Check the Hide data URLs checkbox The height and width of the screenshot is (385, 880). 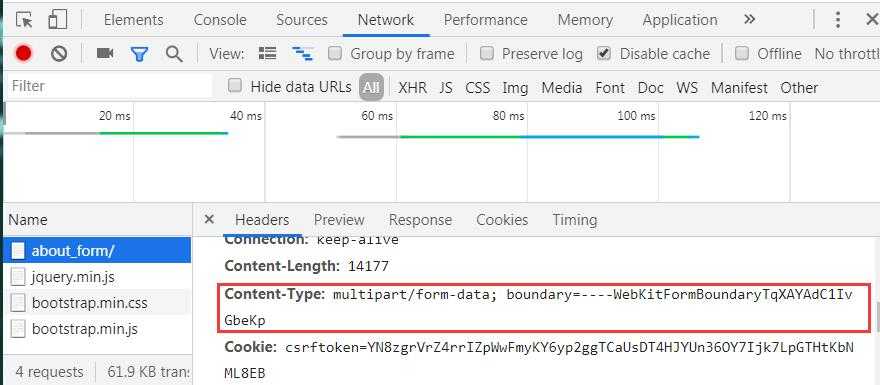click(235, 86)
